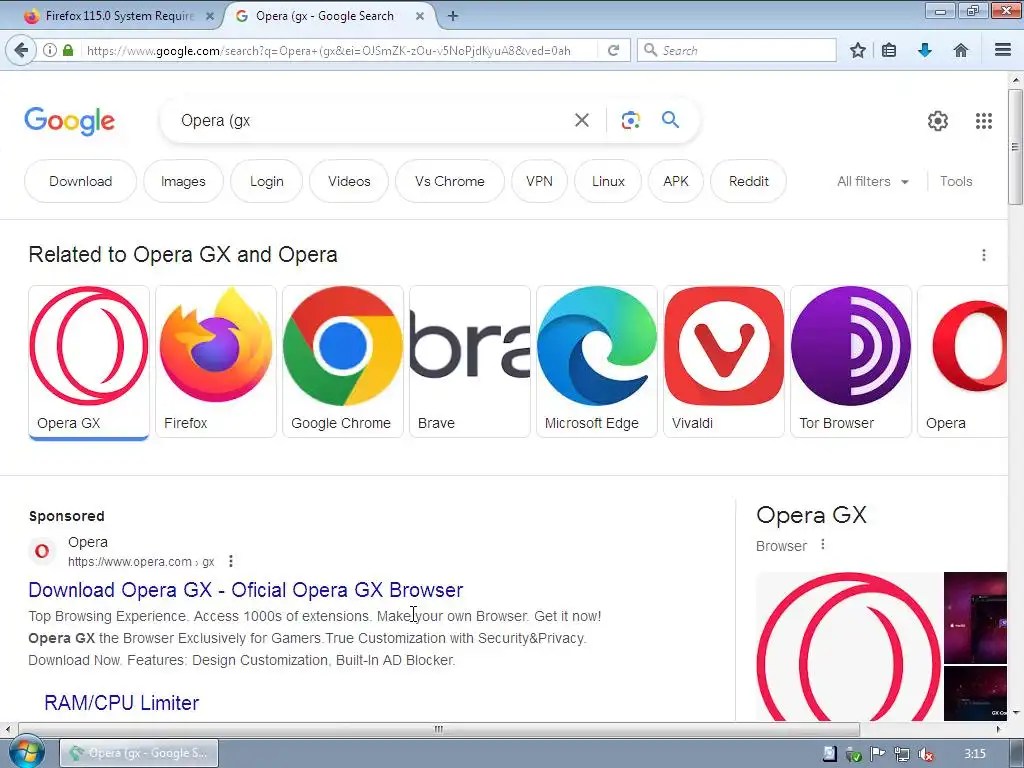Filter results by Download chip
Image resolution: width=1024 pixels, height=768 pixels.
point(80,181)
